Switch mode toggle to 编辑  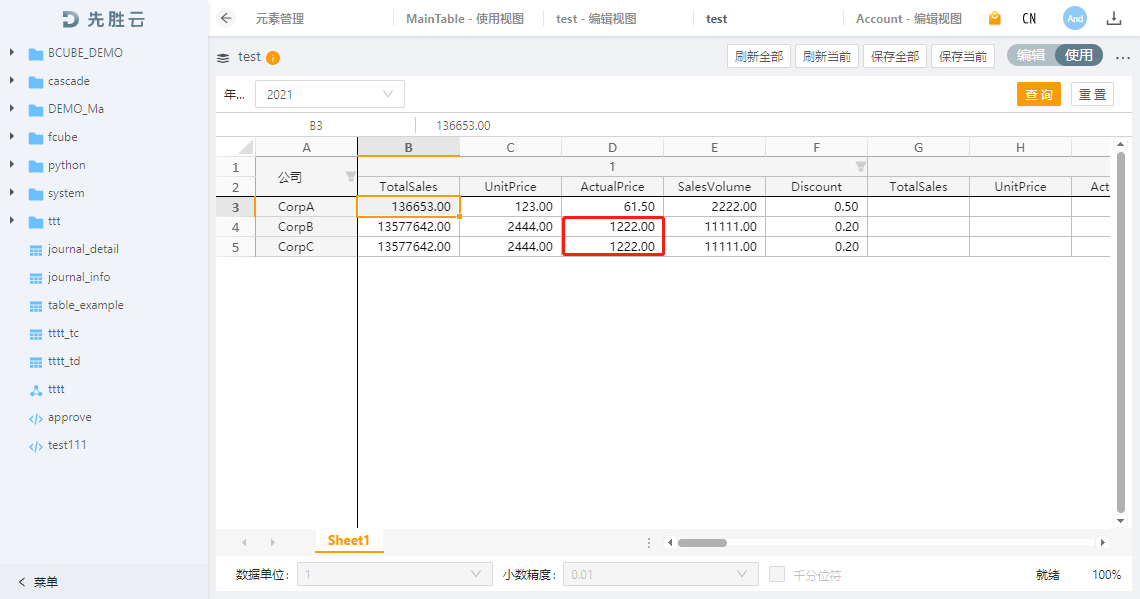coord(1031,56)
